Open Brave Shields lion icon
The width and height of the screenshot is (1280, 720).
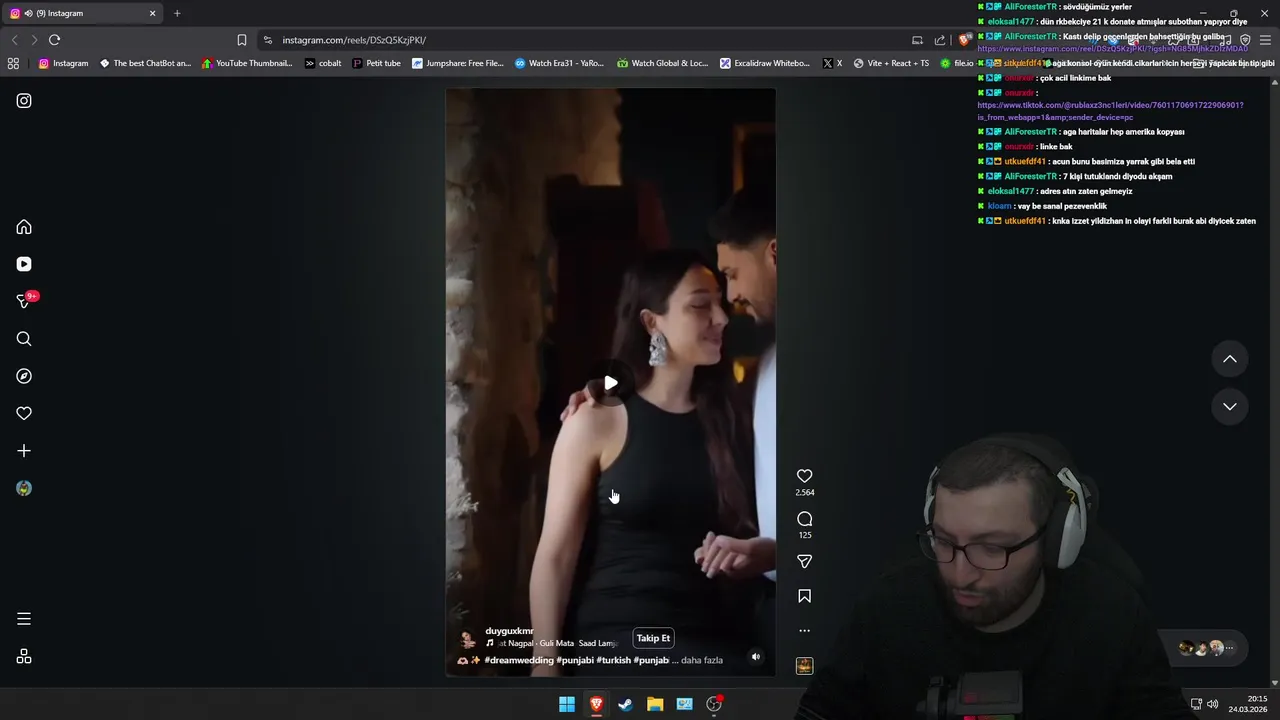(963, 40)
